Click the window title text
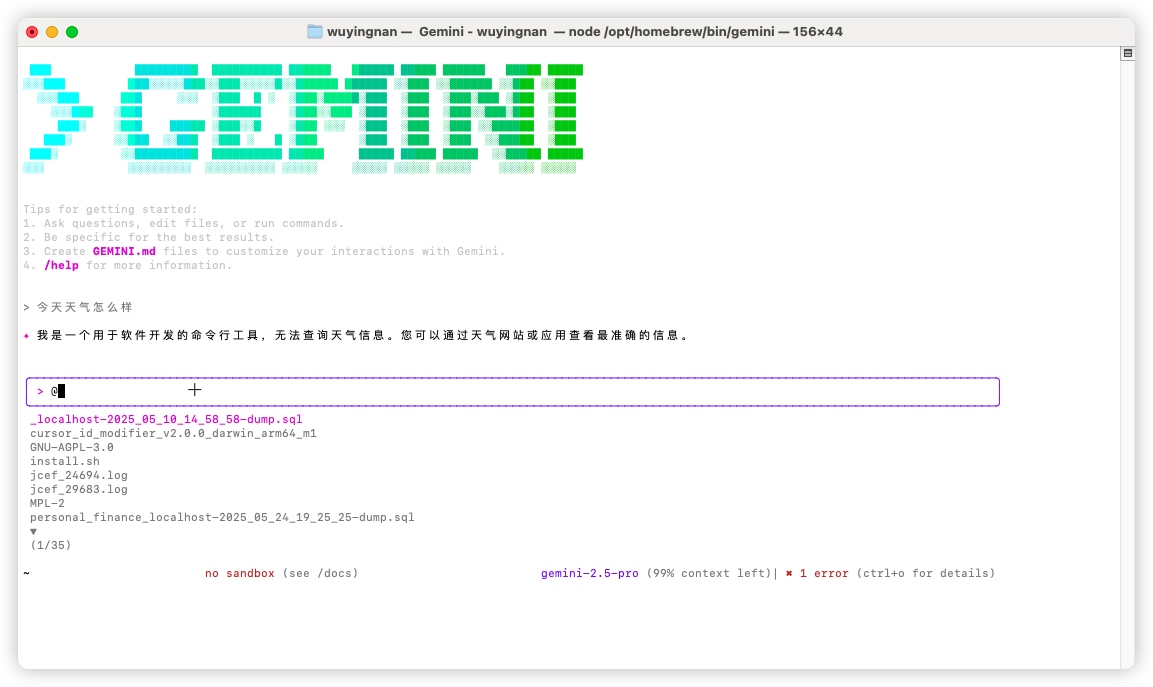 click(x=585, y=32)
